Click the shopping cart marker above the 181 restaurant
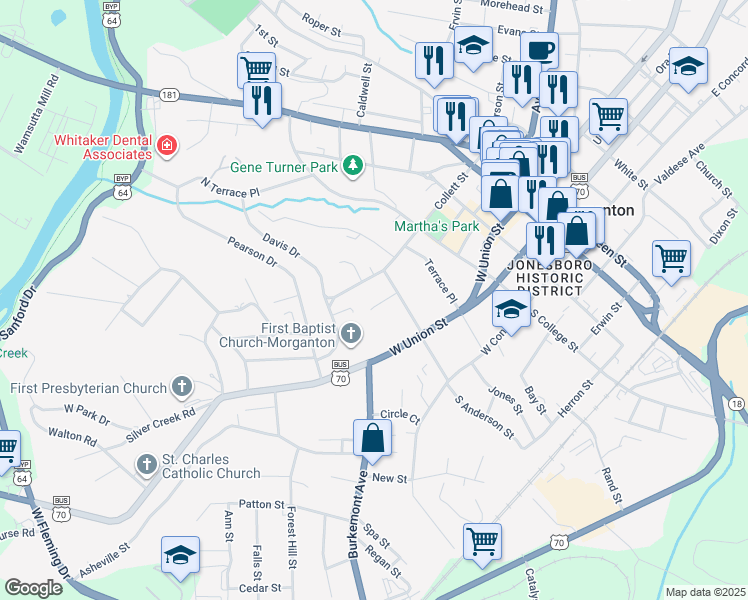The height and width of the screenshot is (600, 748). (256, 69)
